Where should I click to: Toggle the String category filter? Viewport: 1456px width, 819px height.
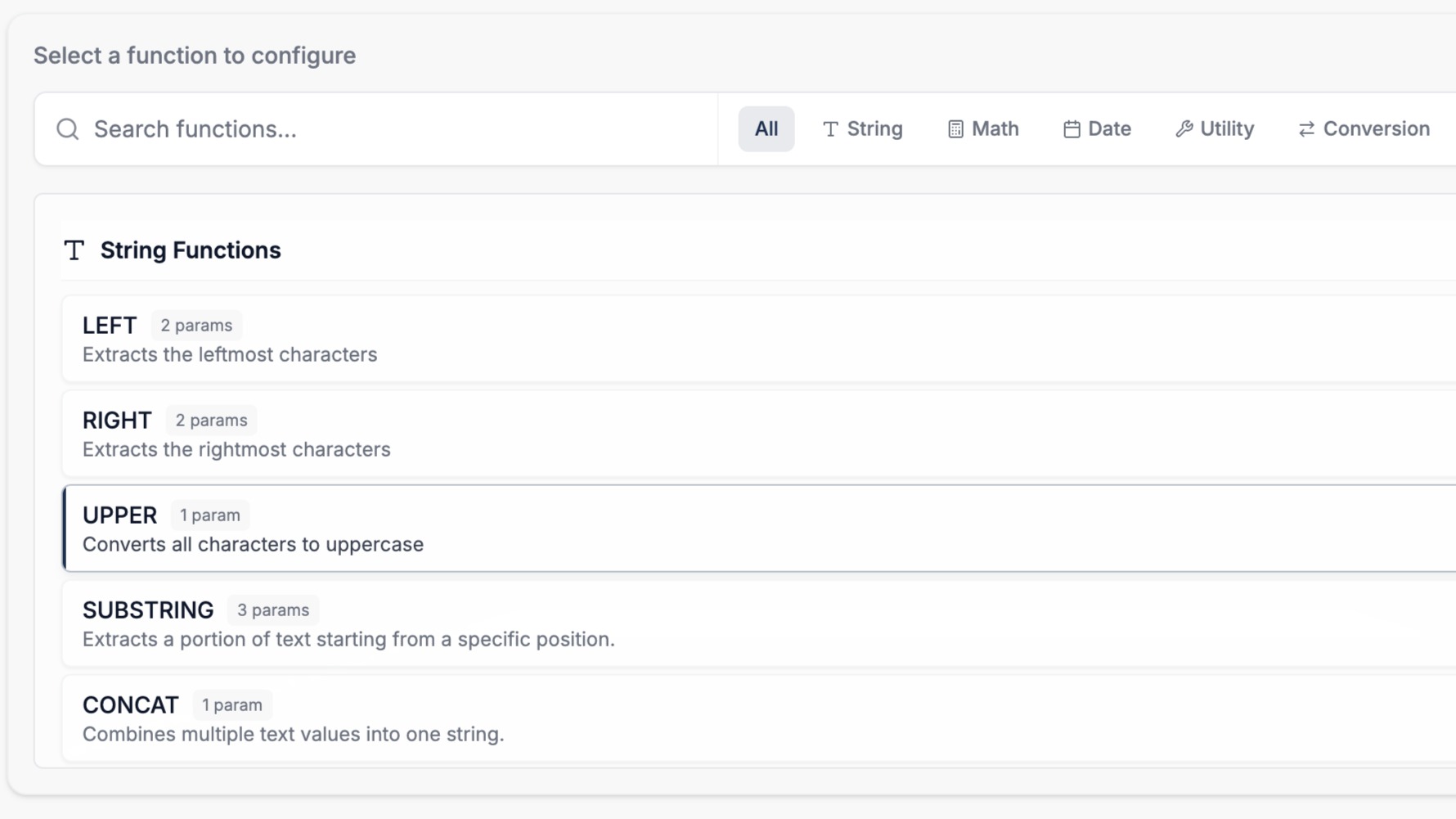(x=863, y=128)
